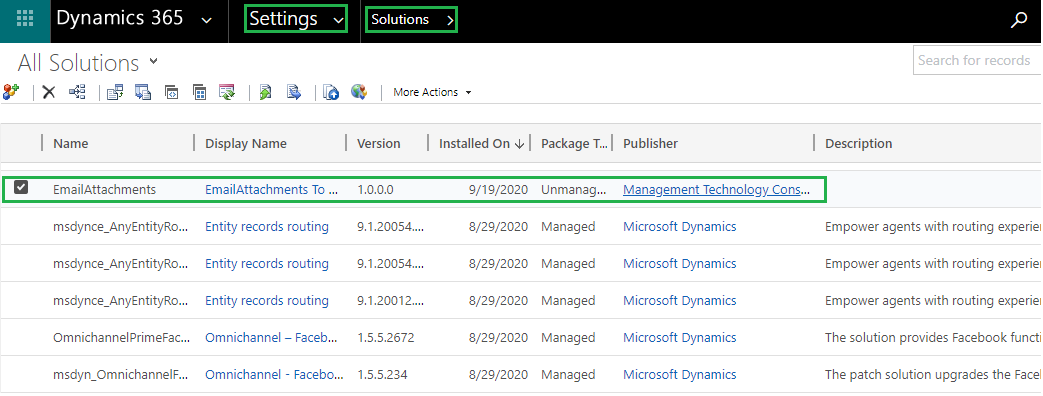Click the Show Dependencies tree icon

click(x=77, y=92)
